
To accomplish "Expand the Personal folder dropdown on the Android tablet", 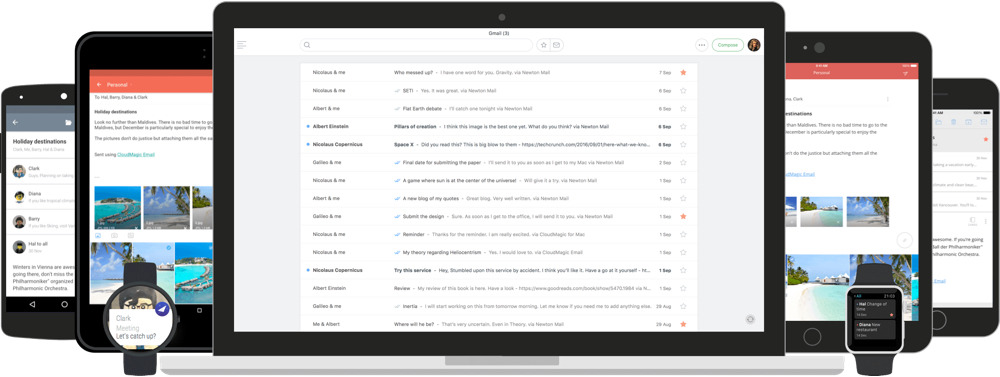I will pyautogui.click(x=131, y=85).
